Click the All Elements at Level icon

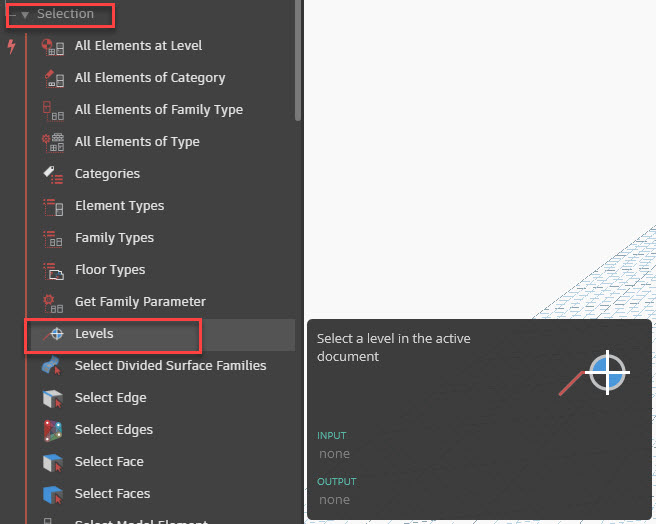[x=53, y=47]
